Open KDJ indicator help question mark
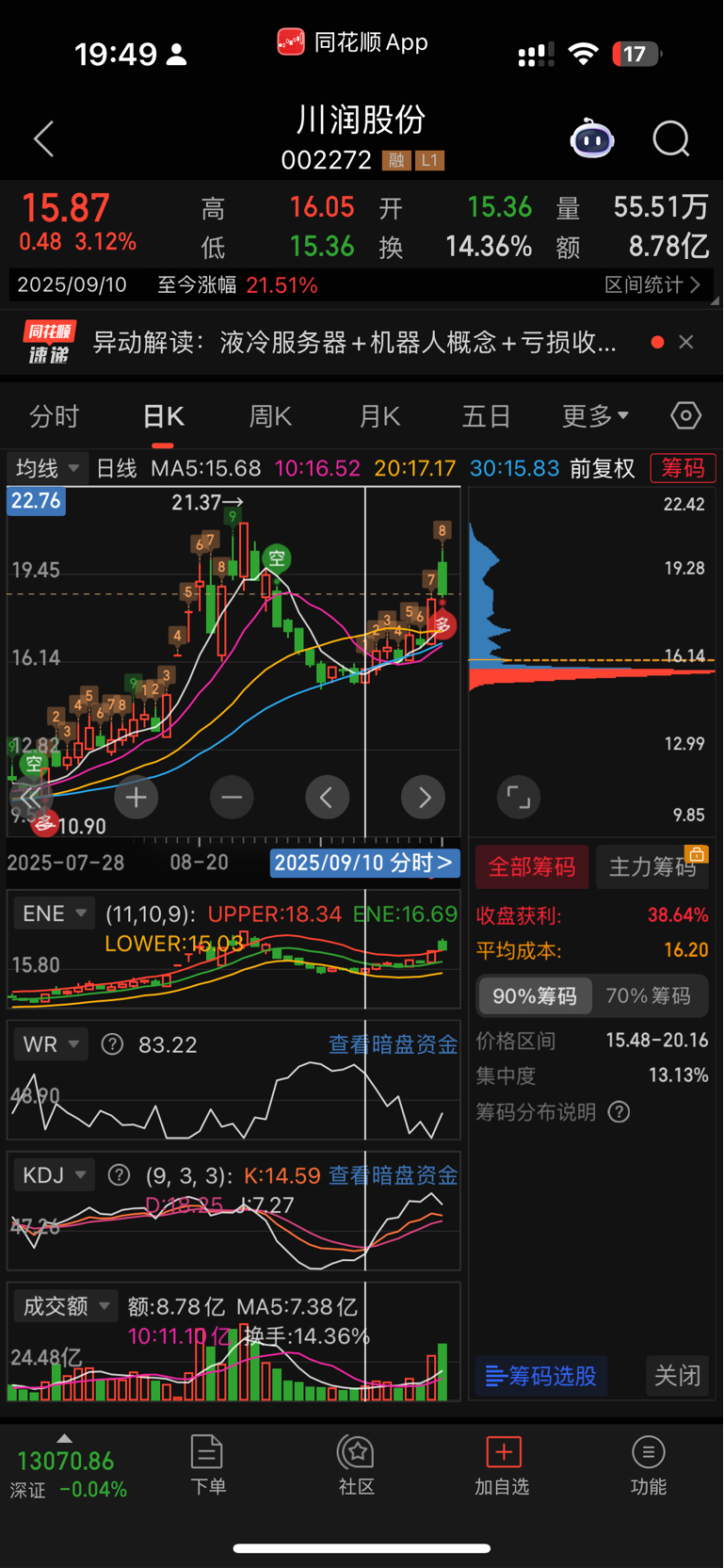This screenshot has height=1568, width=724. coord(119,1175)
